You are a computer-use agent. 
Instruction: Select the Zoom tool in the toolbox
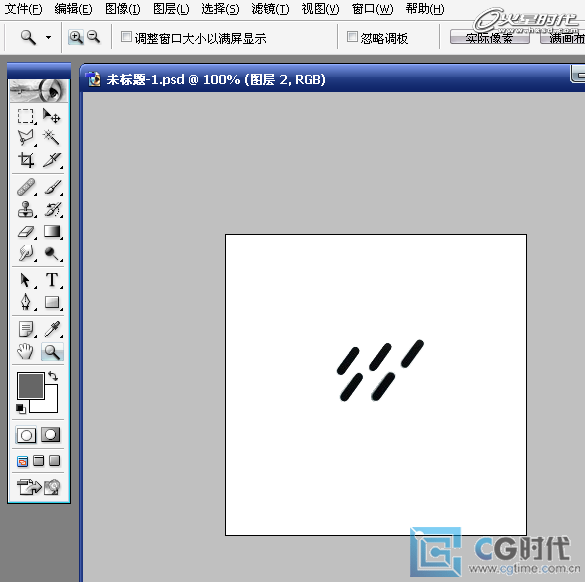tap(52, 351)
